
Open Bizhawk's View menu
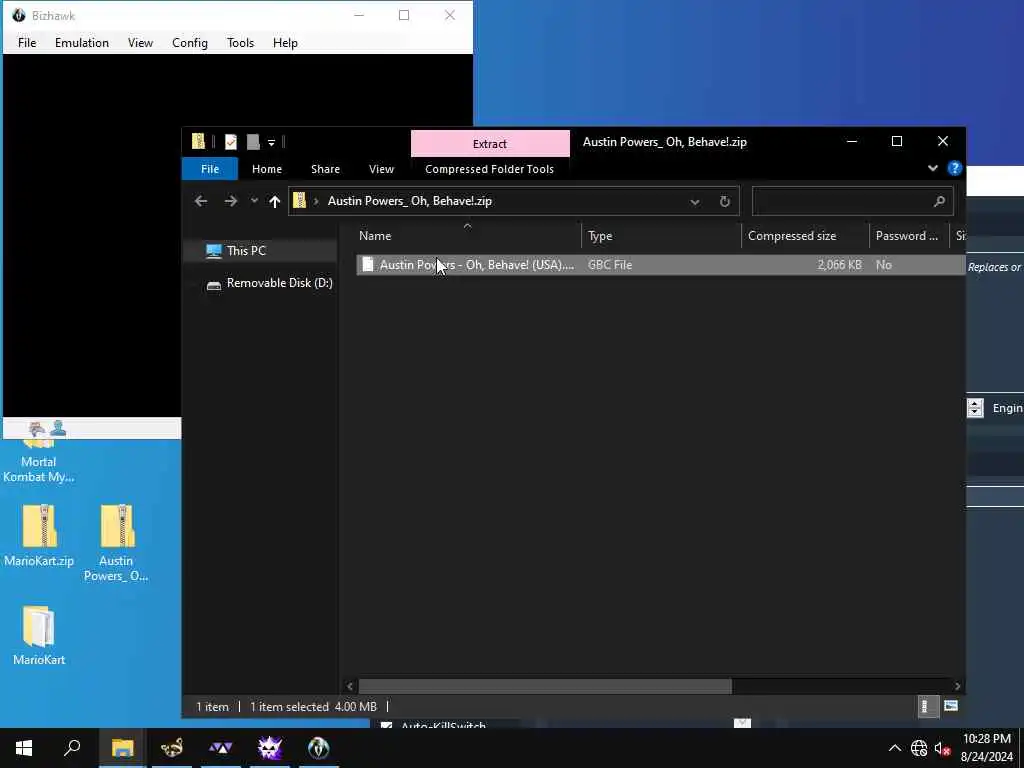140,42
